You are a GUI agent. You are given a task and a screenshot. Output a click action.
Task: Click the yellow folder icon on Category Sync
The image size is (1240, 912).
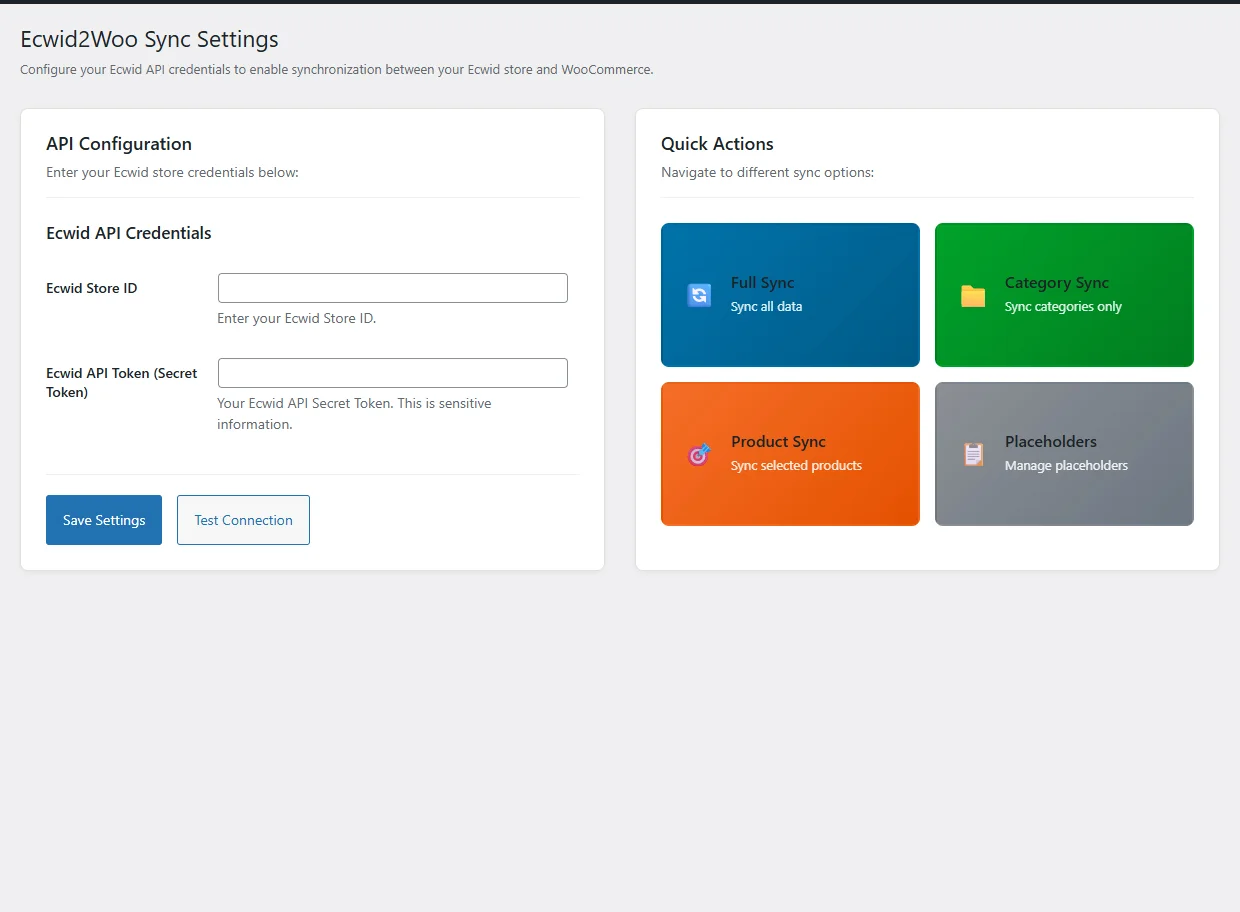(x=973, y=295)
